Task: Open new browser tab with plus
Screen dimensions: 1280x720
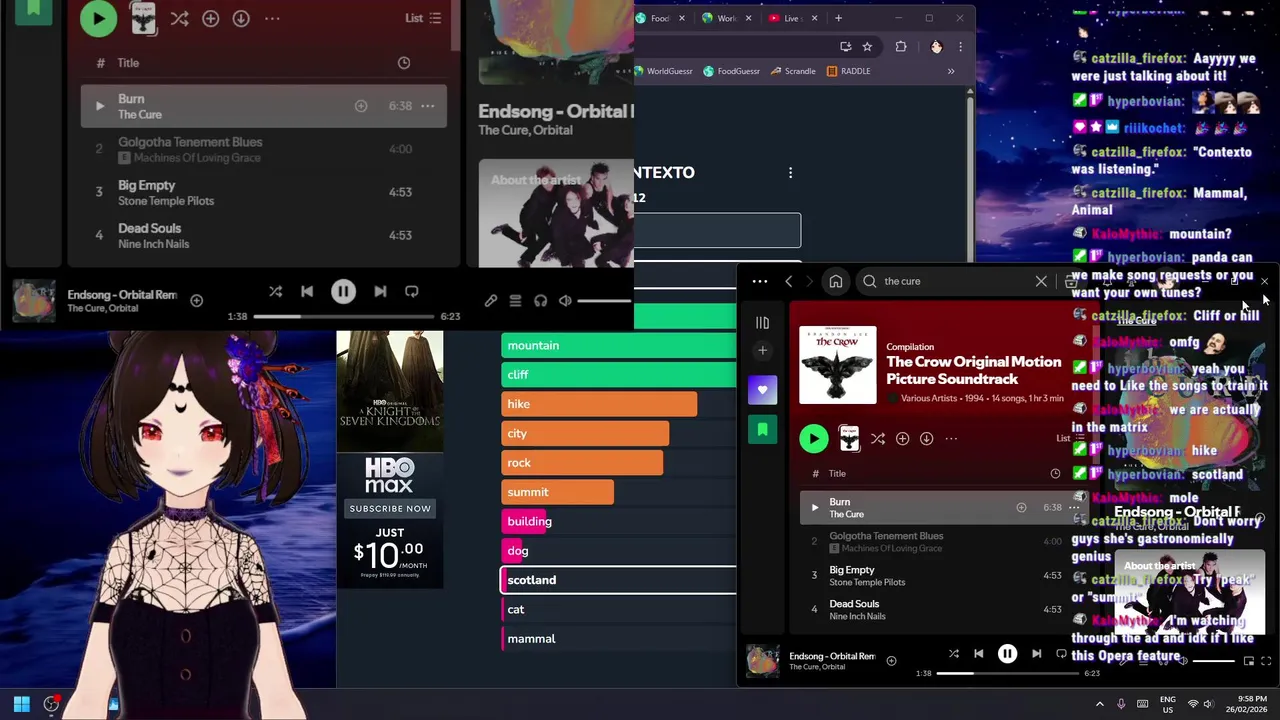Action: [838, 18]
